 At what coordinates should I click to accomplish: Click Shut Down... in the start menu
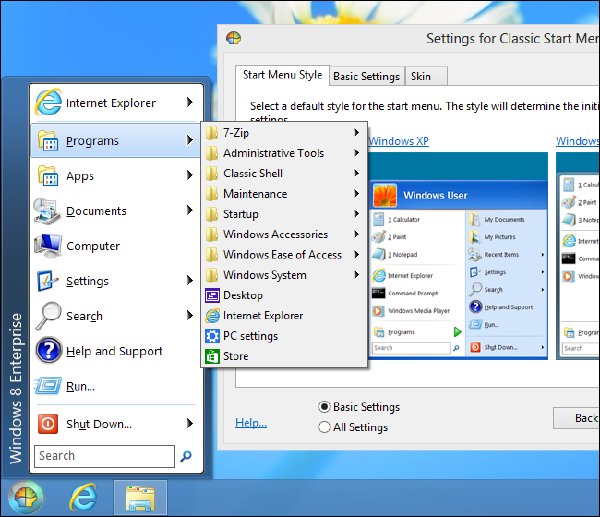point(116,424)
